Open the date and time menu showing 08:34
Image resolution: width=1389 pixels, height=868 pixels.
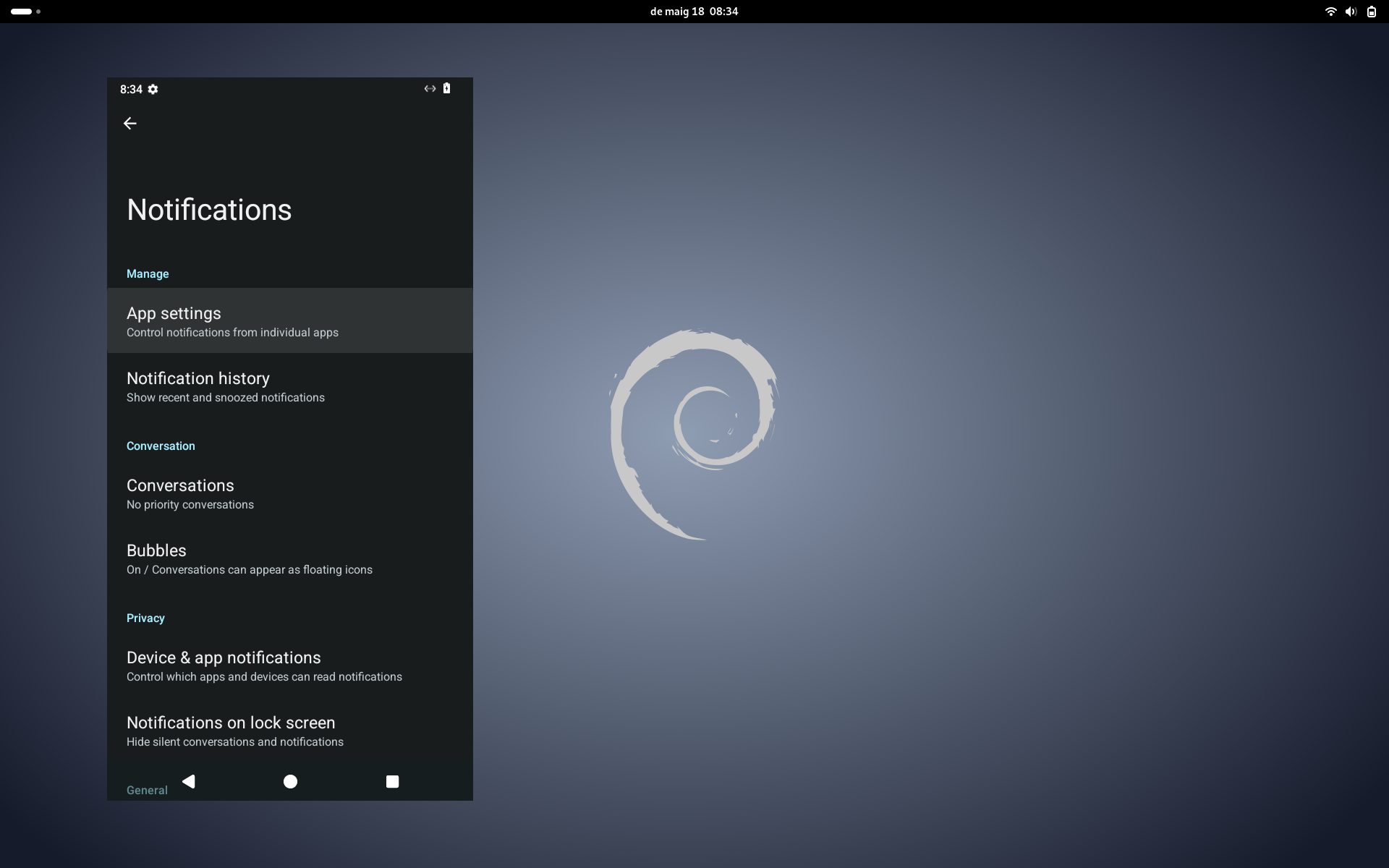click(694, 12)
